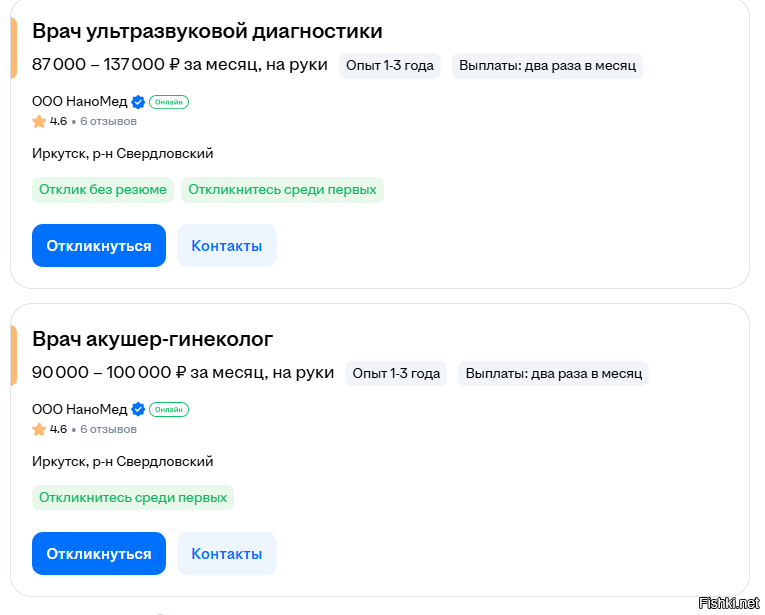Click the star rating icon in the gynecologist card
Viewport: 765px width, 615px height.
click(39, 430)
